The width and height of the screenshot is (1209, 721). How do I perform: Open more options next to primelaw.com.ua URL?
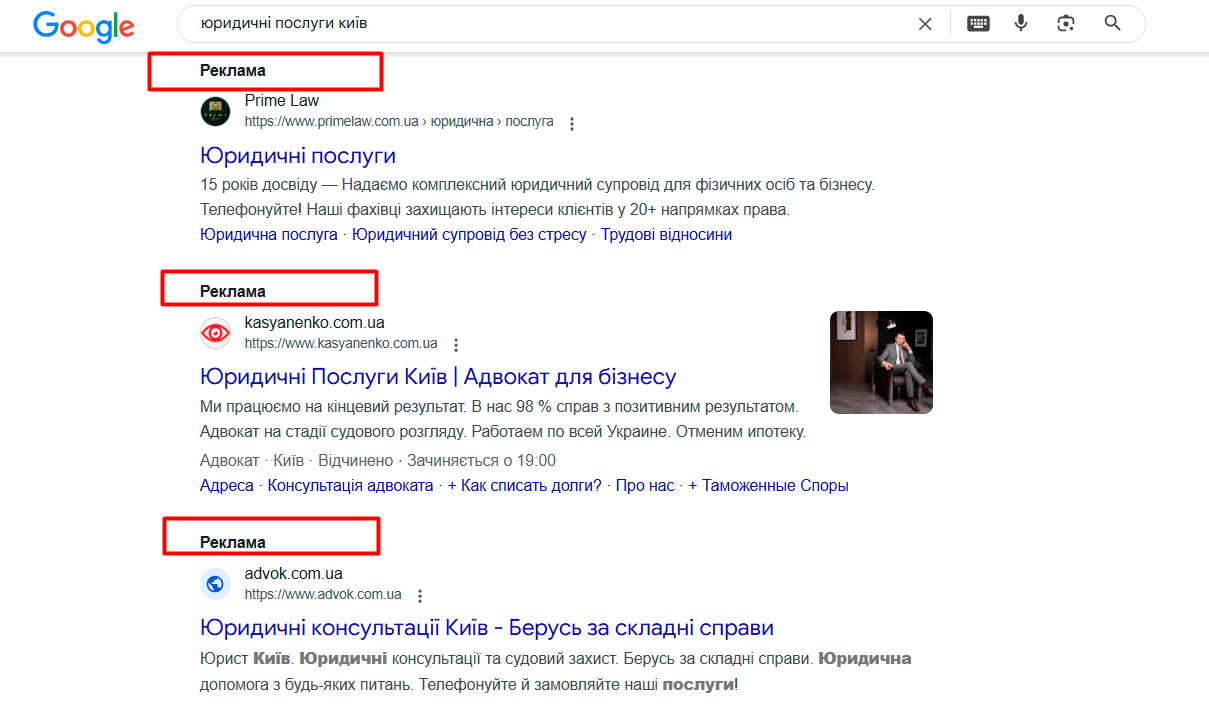coord(572,124)
